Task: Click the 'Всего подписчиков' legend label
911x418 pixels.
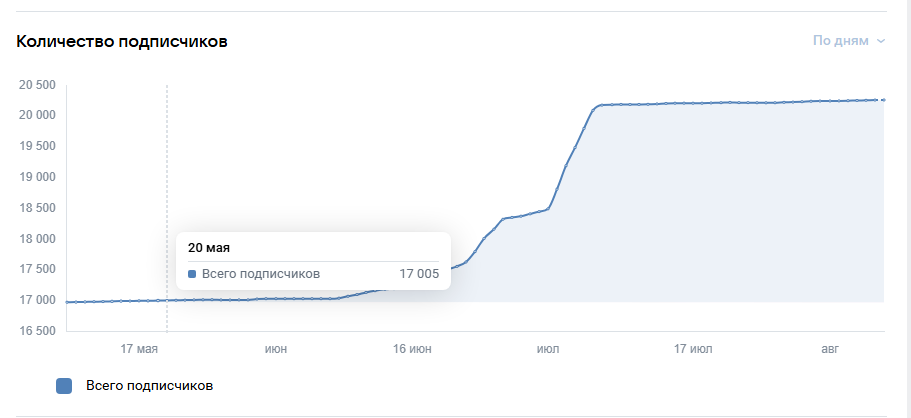Action: (149, 385)
